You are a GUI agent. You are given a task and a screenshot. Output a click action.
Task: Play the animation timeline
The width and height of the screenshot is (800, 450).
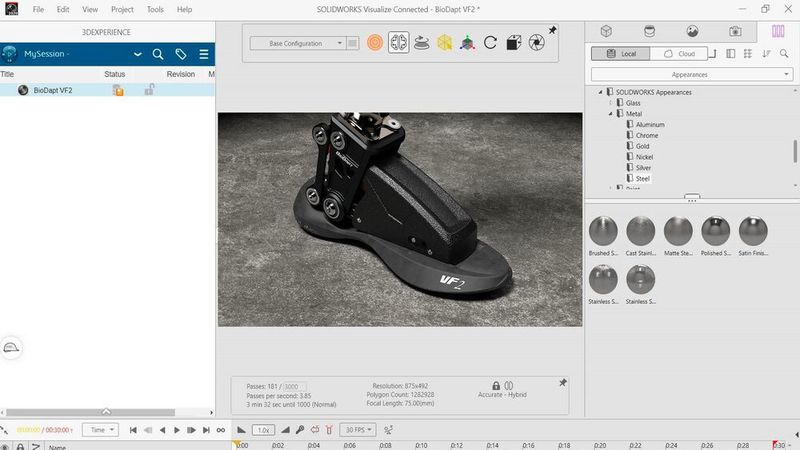[177, 430]
